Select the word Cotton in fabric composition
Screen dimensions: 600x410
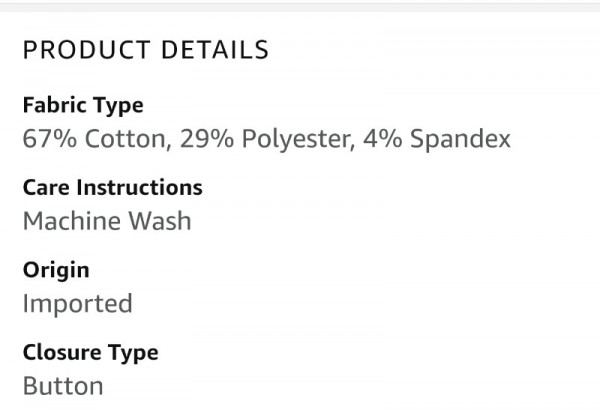coord(127,139)
